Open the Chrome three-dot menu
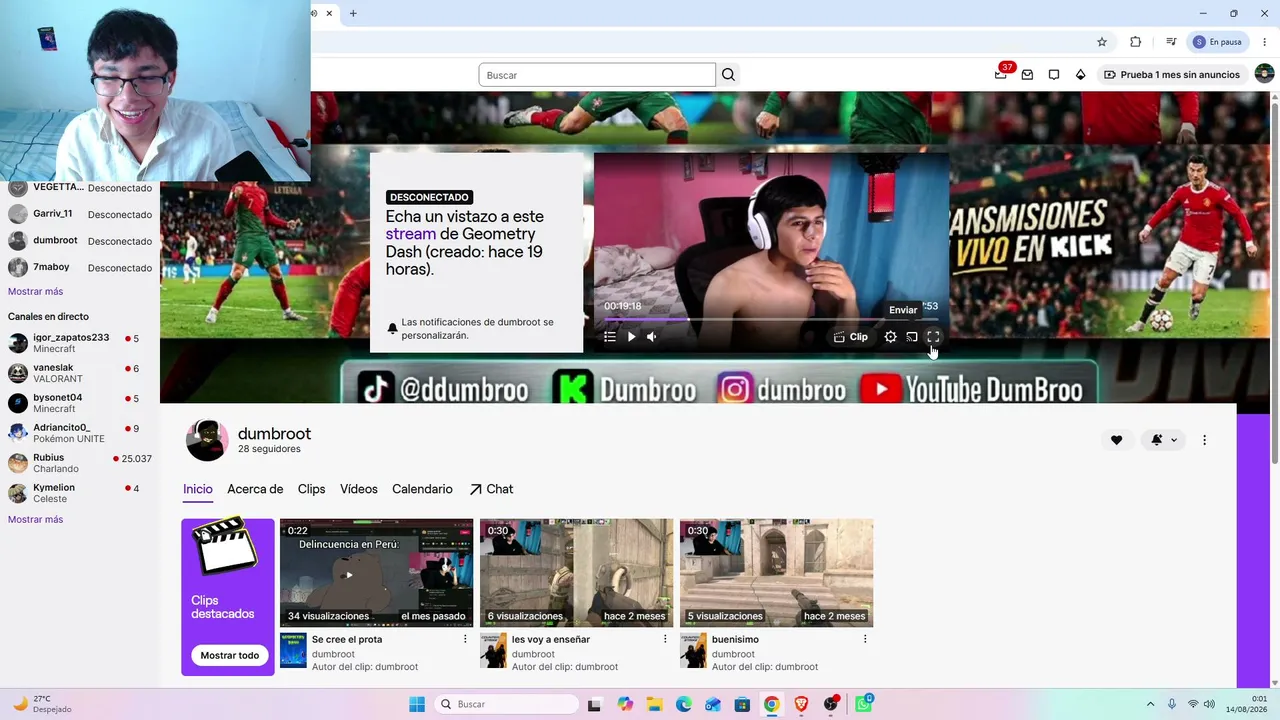1280x720 pixels. point(1264,42)
